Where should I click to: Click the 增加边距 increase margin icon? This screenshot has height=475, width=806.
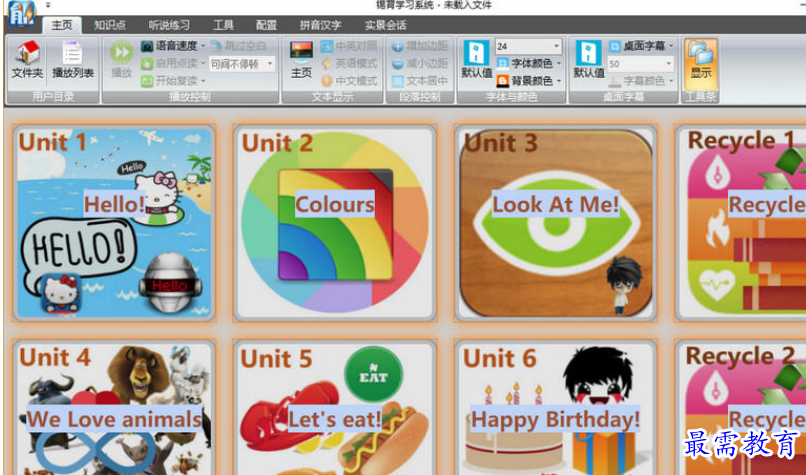tap(397, 47)
